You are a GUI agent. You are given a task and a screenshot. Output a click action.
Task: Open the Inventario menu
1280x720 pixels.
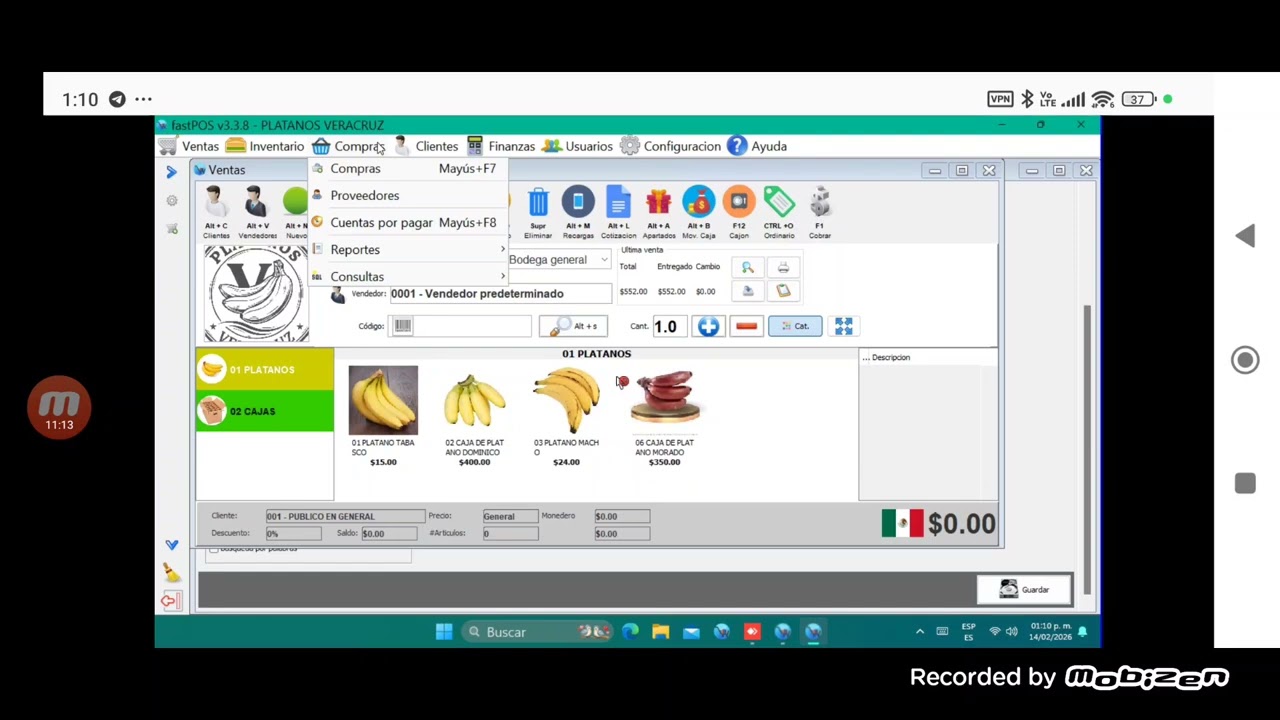(x=265, y=146)
